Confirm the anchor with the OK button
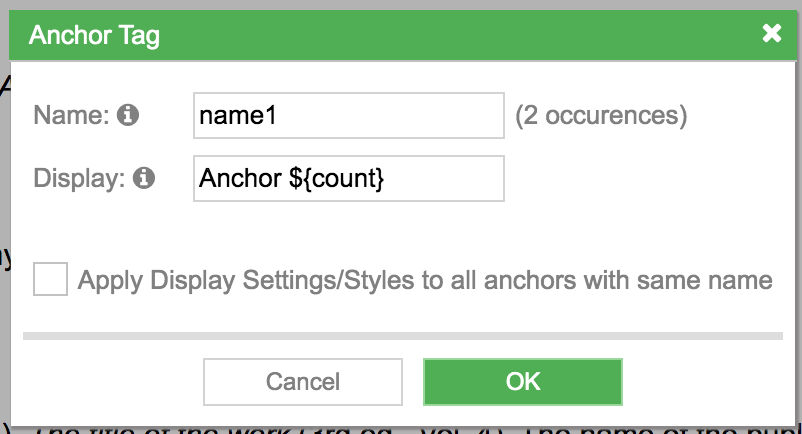The height and width of the screenshot is (434, 802). pyautogui.click(x=523, y=382)
